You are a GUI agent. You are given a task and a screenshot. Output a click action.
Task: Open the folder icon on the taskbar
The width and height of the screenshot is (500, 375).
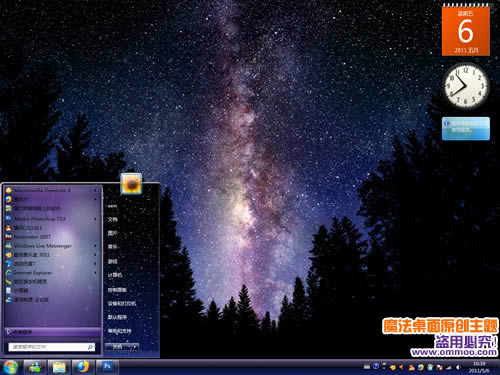[x=59, y=367]
